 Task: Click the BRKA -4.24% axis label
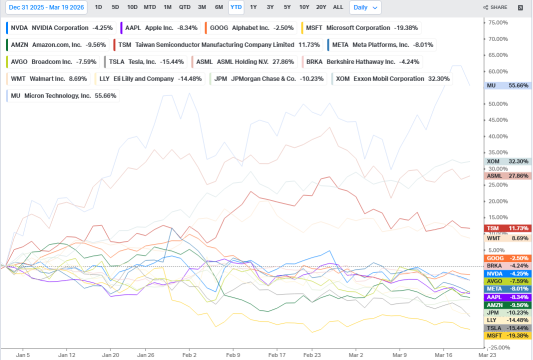click(507, 266)
